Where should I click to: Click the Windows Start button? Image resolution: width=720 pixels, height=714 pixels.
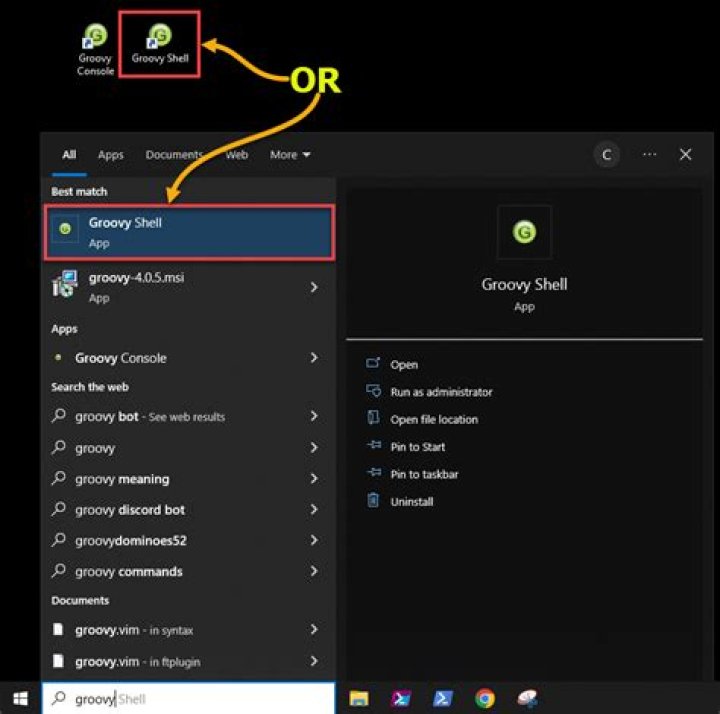pos(20,698)
